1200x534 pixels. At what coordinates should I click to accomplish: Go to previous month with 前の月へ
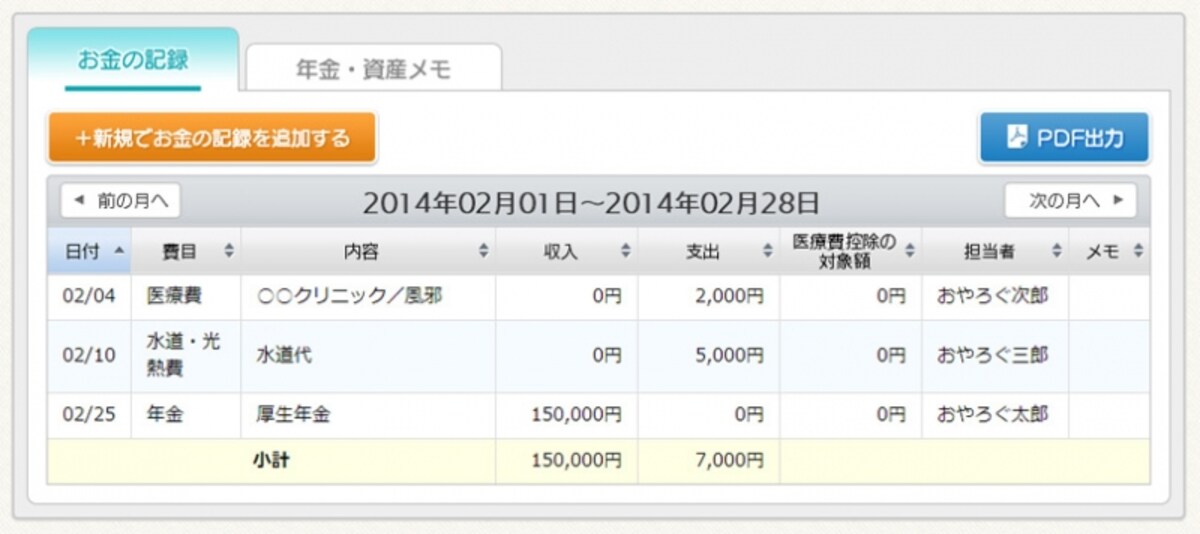coord(120,201)
